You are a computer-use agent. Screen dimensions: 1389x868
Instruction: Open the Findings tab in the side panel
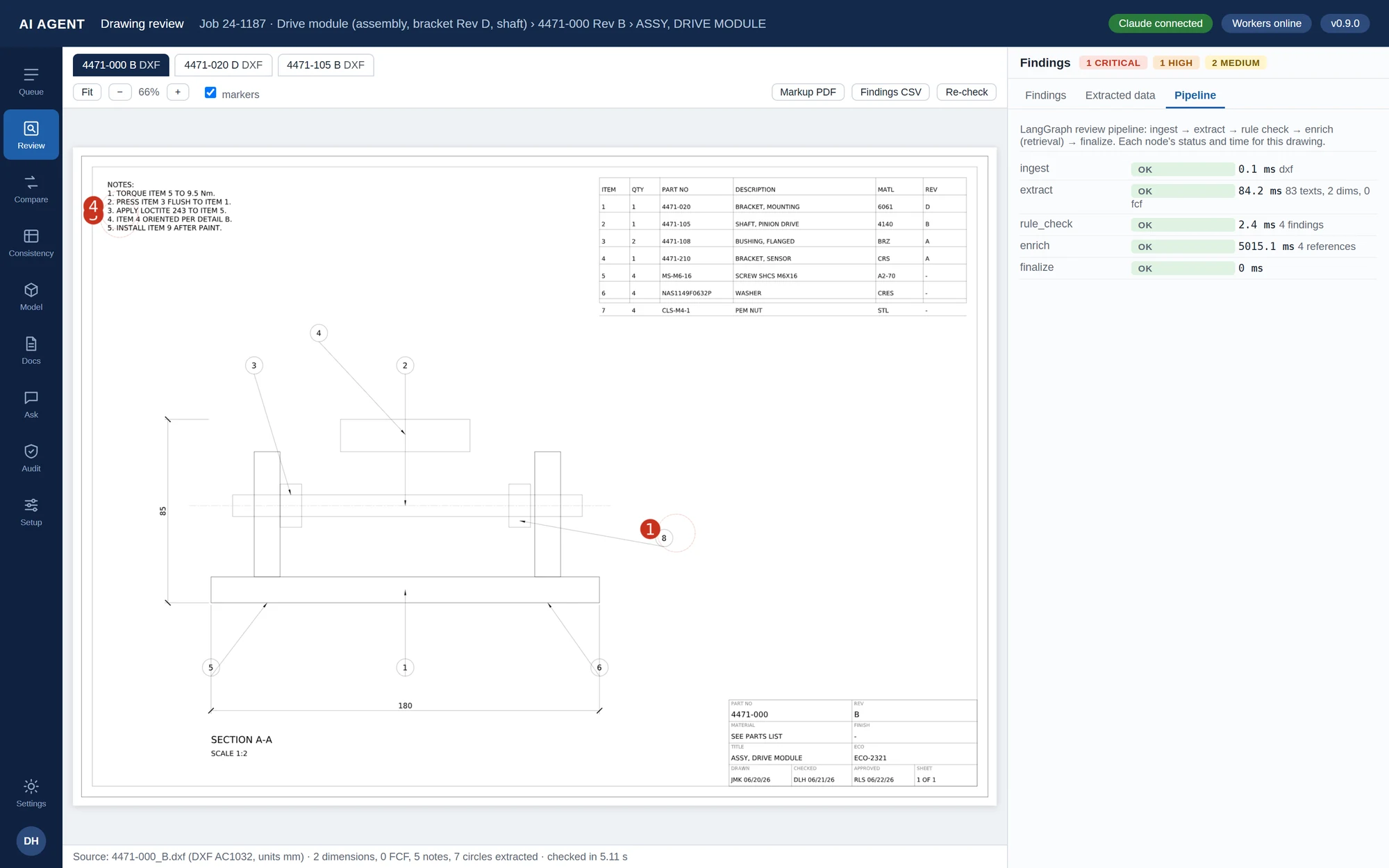[x=1045, y=95]
